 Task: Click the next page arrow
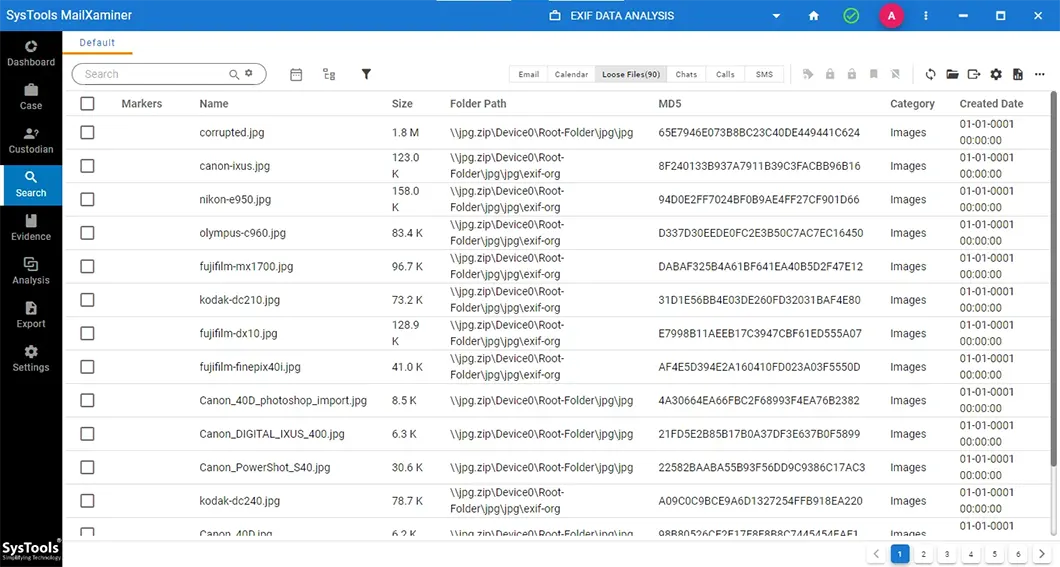[1042, 554]
